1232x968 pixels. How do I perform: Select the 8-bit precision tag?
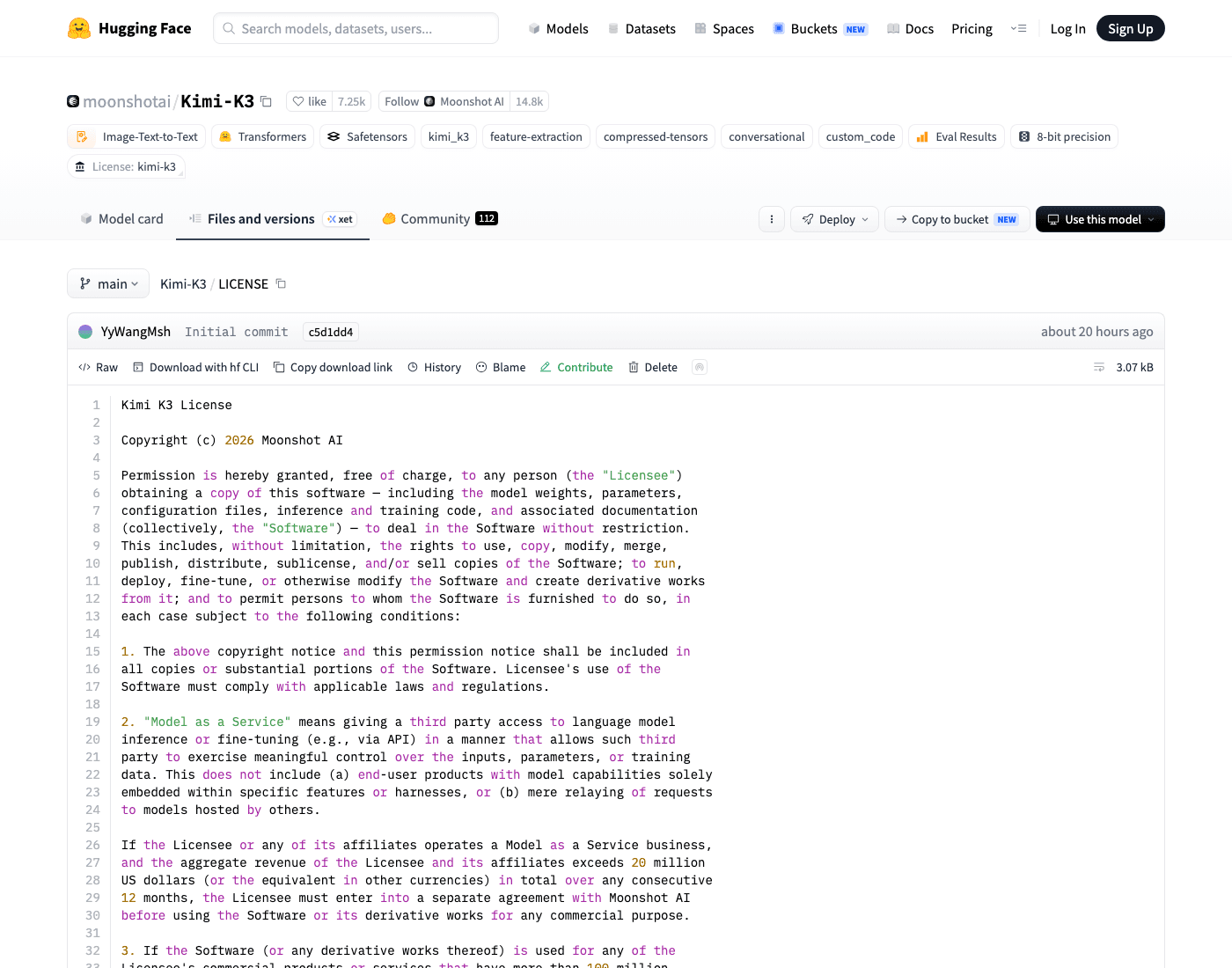coord(1064,136)
